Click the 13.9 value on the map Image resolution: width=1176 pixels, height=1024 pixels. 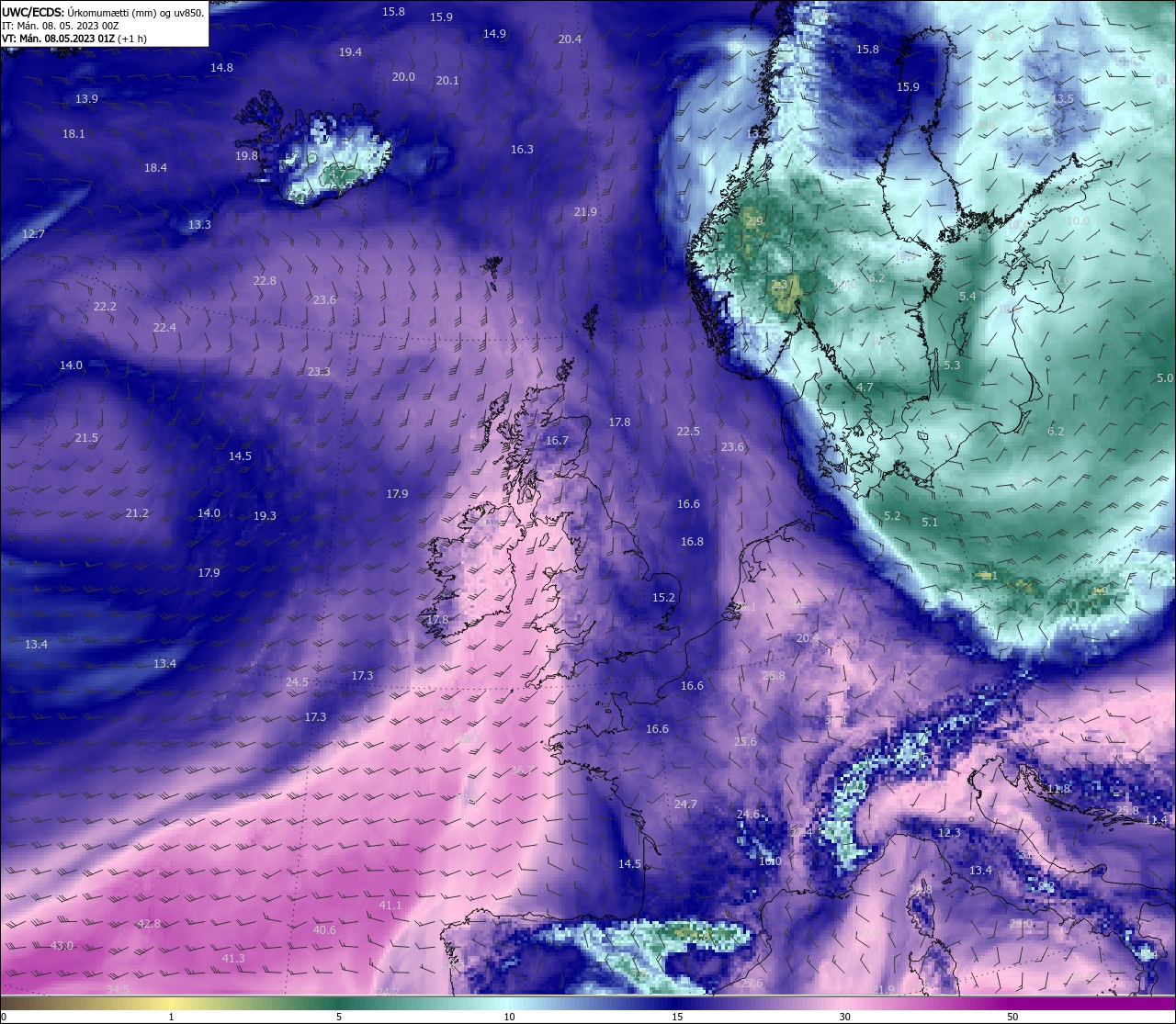pyautogui.click(x=86, y=99)
